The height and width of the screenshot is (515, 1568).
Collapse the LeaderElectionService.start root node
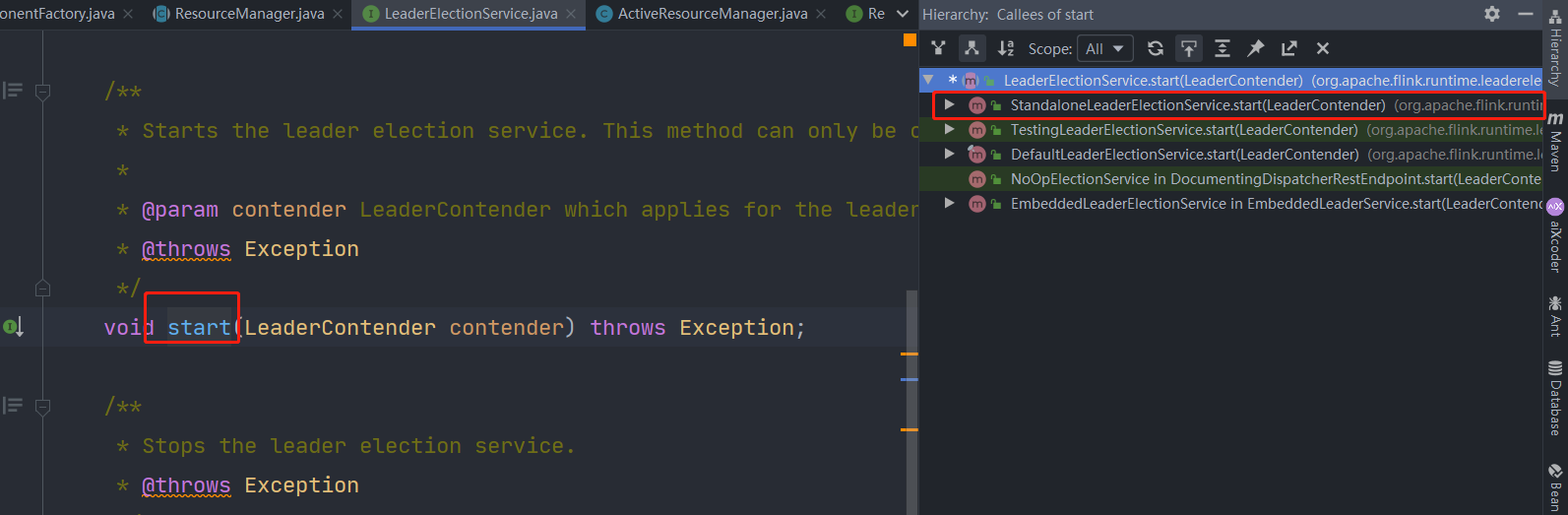(x=928, y=80)
